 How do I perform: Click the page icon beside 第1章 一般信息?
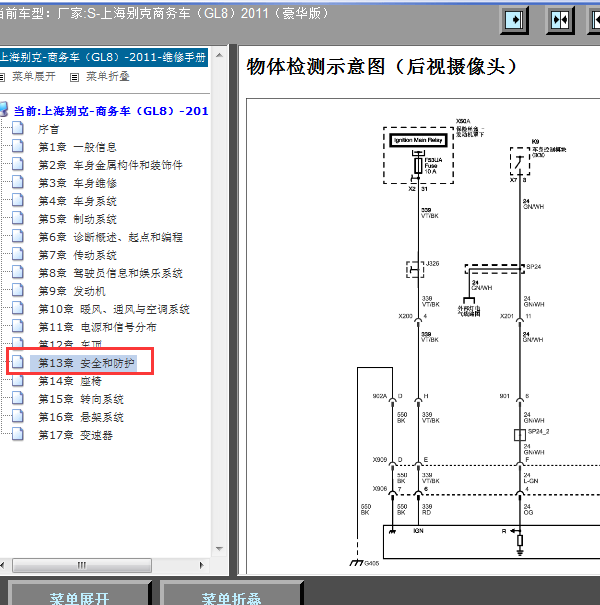point(18,146)
